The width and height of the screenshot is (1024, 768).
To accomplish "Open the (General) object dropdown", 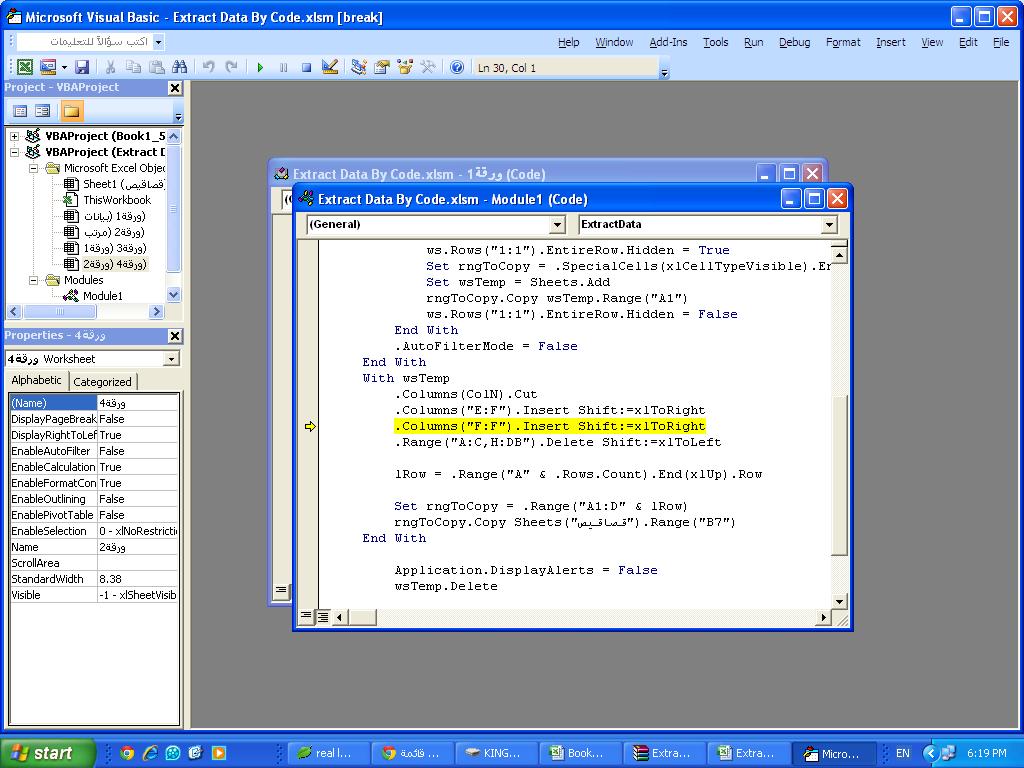I will point(556,225).
